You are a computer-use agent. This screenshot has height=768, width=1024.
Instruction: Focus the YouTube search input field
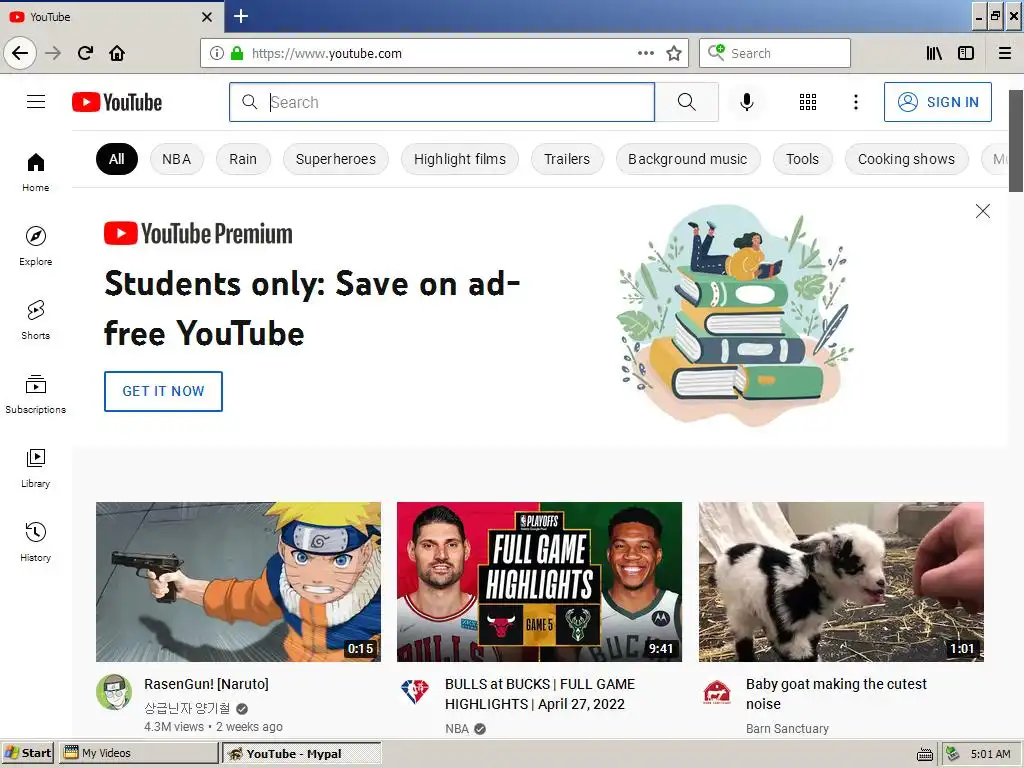[x=441, y=102]
